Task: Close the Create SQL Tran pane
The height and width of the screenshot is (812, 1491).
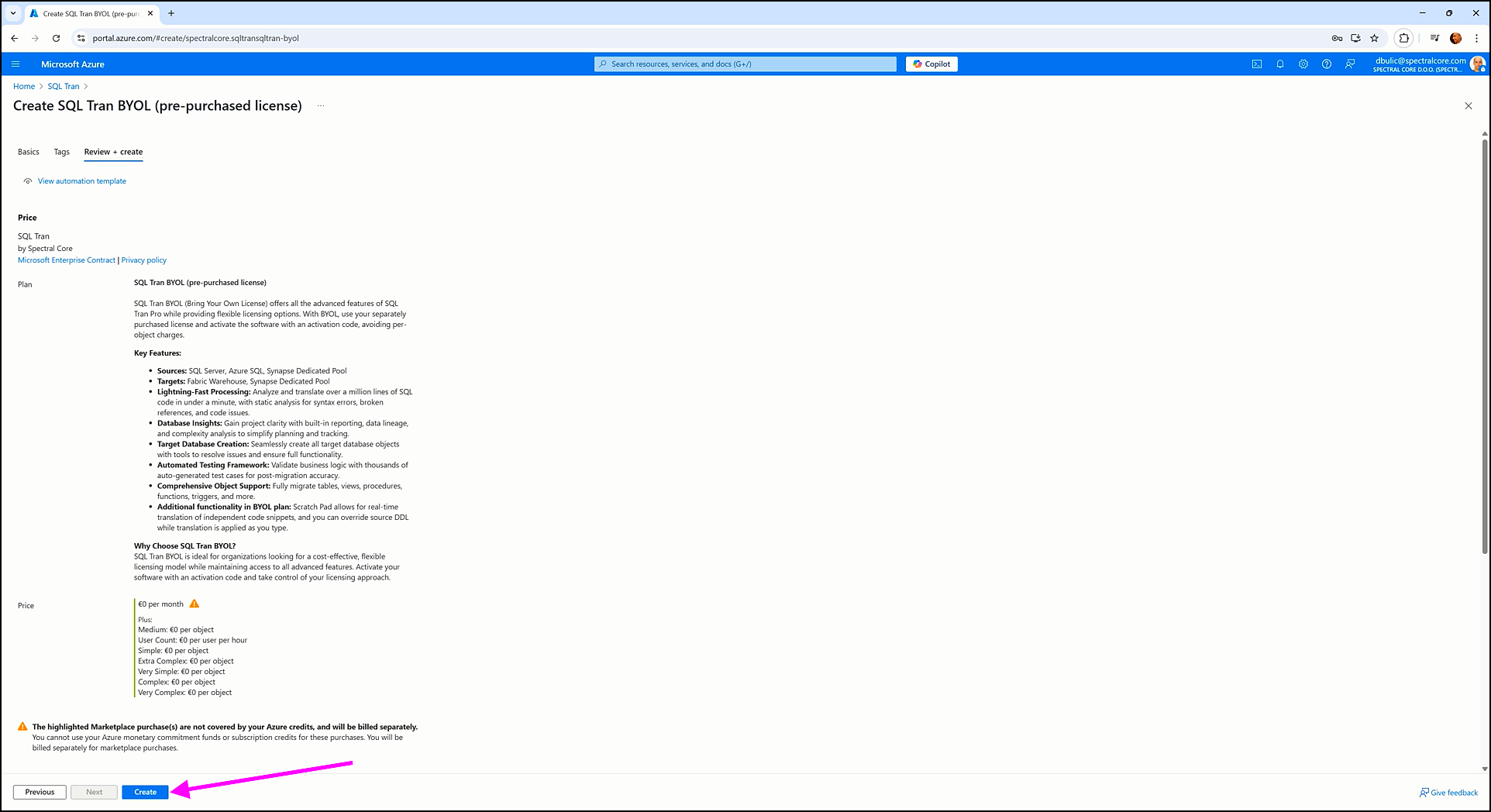Action: [x=1468, y=106]
